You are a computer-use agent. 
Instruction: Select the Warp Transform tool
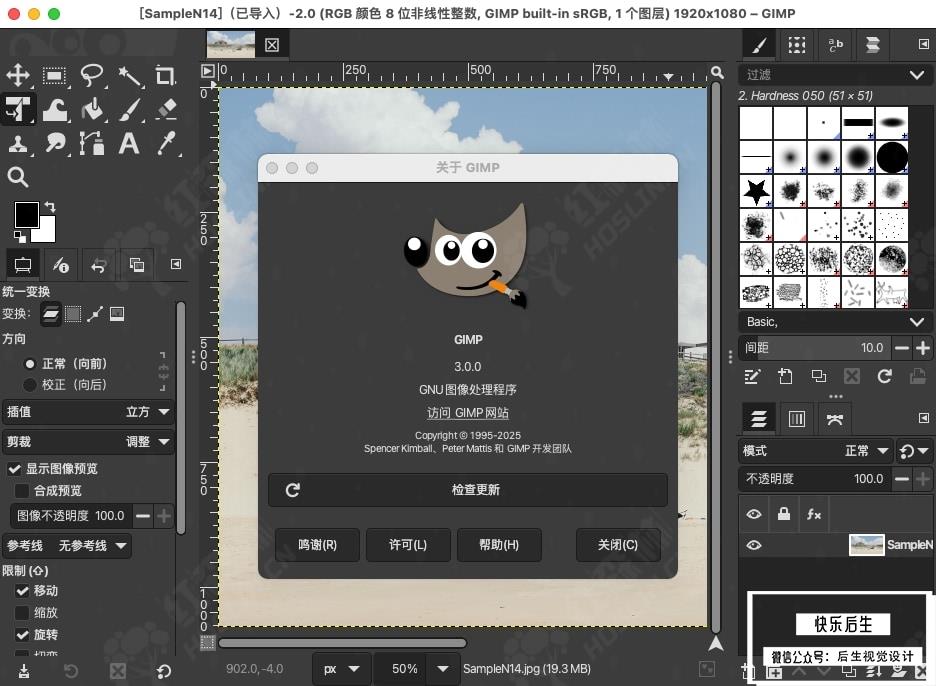[x=54, y=110]
